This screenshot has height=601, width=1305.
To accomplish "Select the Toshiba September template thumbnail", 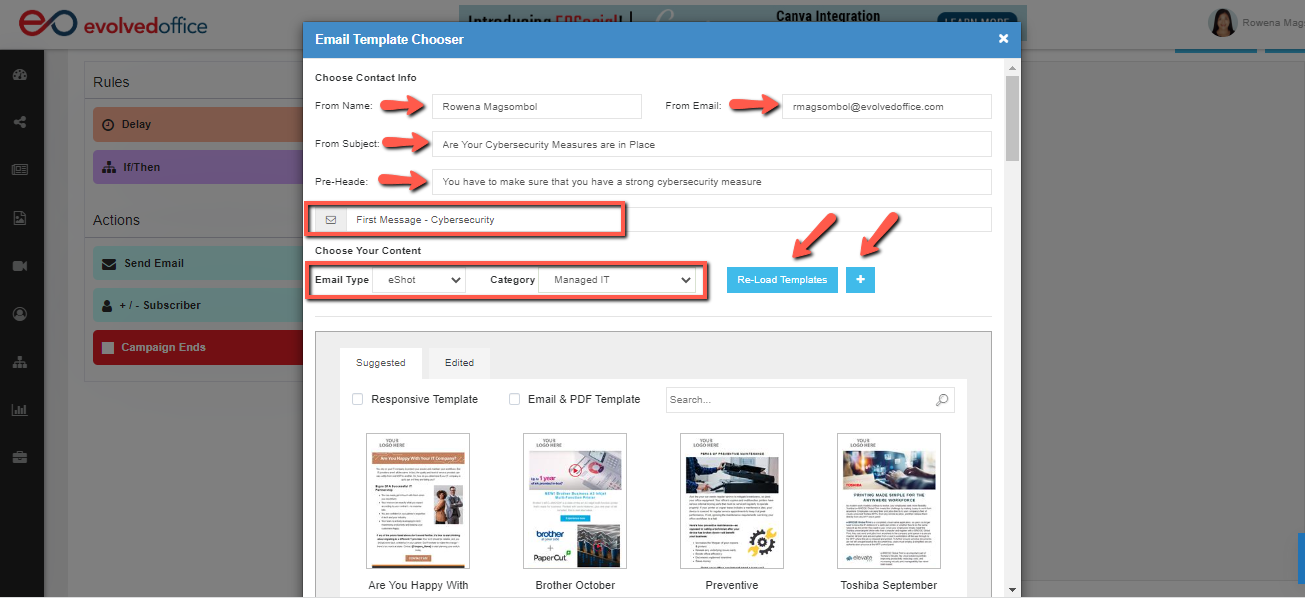I will pos(889,501).
